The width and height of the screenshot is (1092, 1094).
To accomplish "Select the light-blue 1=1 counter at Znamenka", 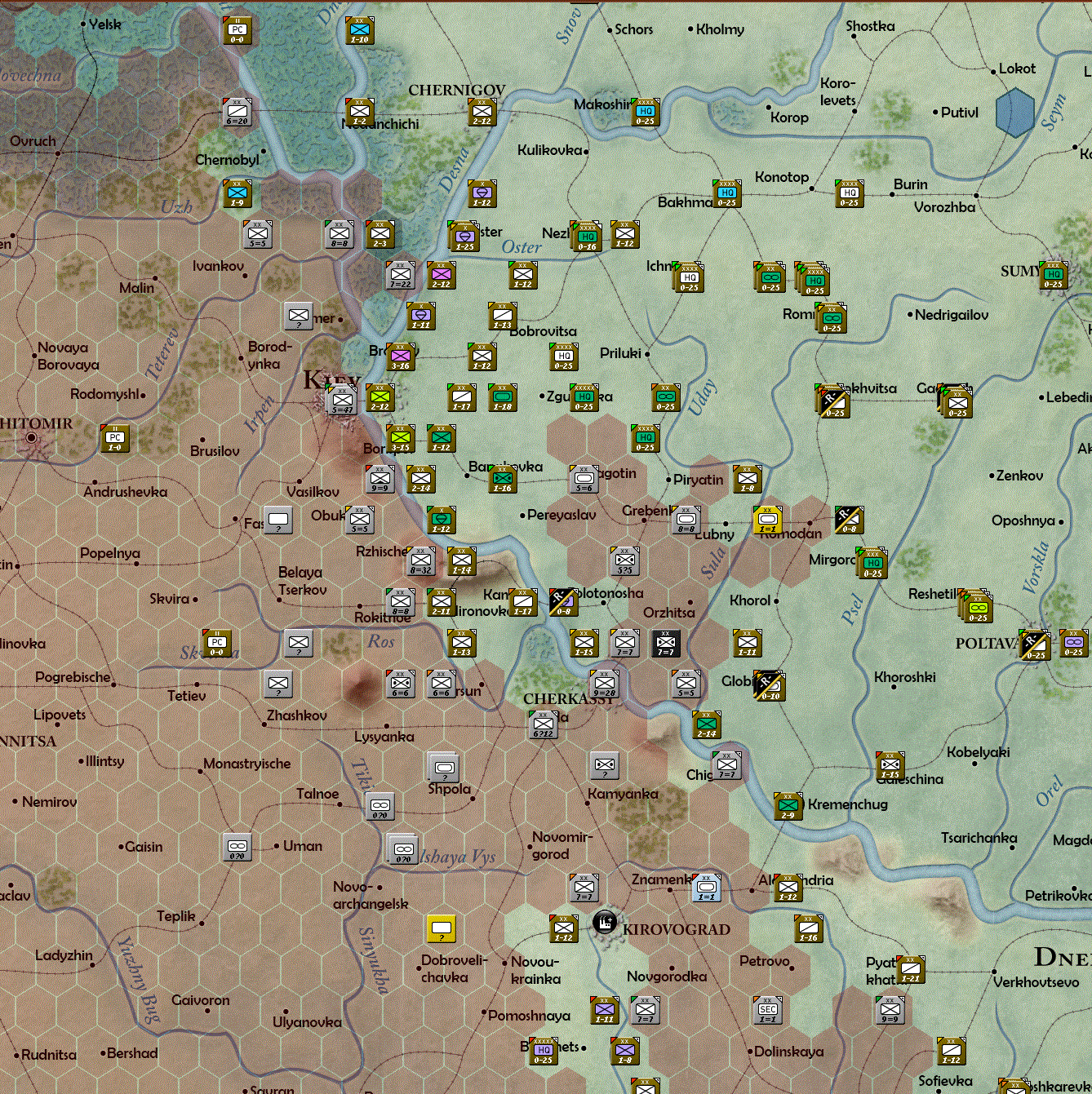I will pyautogui.click(x=707, y=887).
